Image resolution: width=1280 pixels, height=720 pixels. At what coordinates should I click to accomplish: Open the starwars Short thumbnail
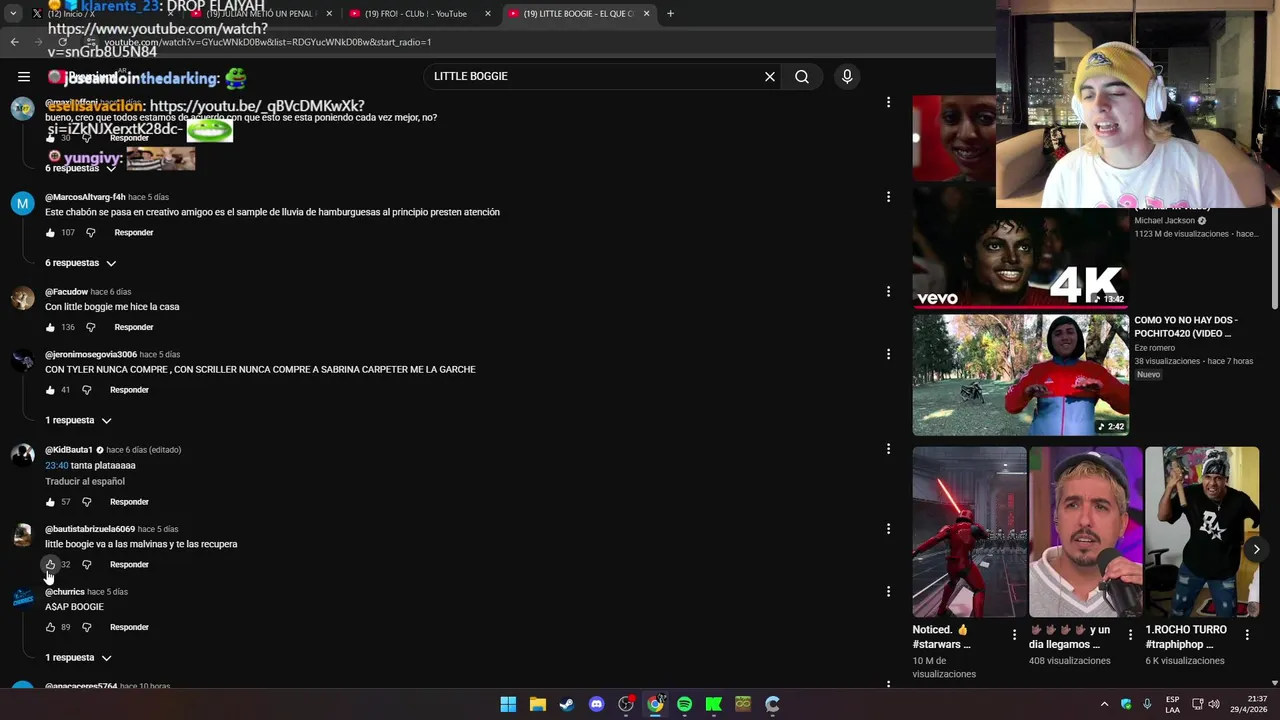click(969, 532)
